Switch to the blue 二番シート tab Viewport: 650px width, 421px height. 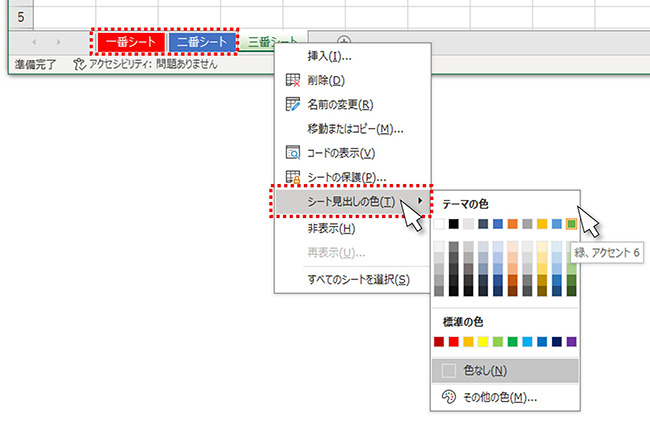[203, 42]
